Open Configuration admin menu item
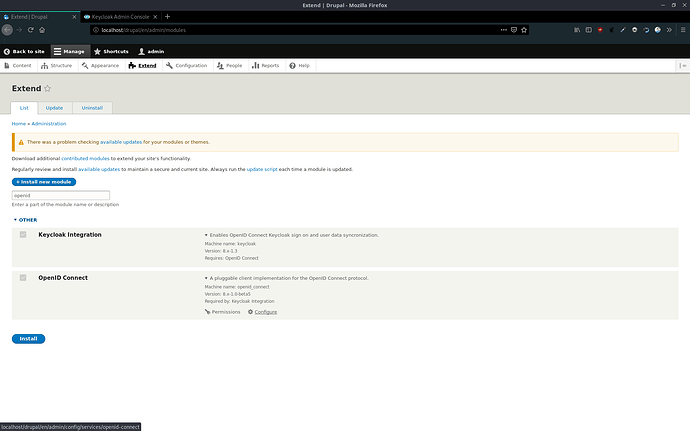690x431 pixels. (x=187, y=66)
